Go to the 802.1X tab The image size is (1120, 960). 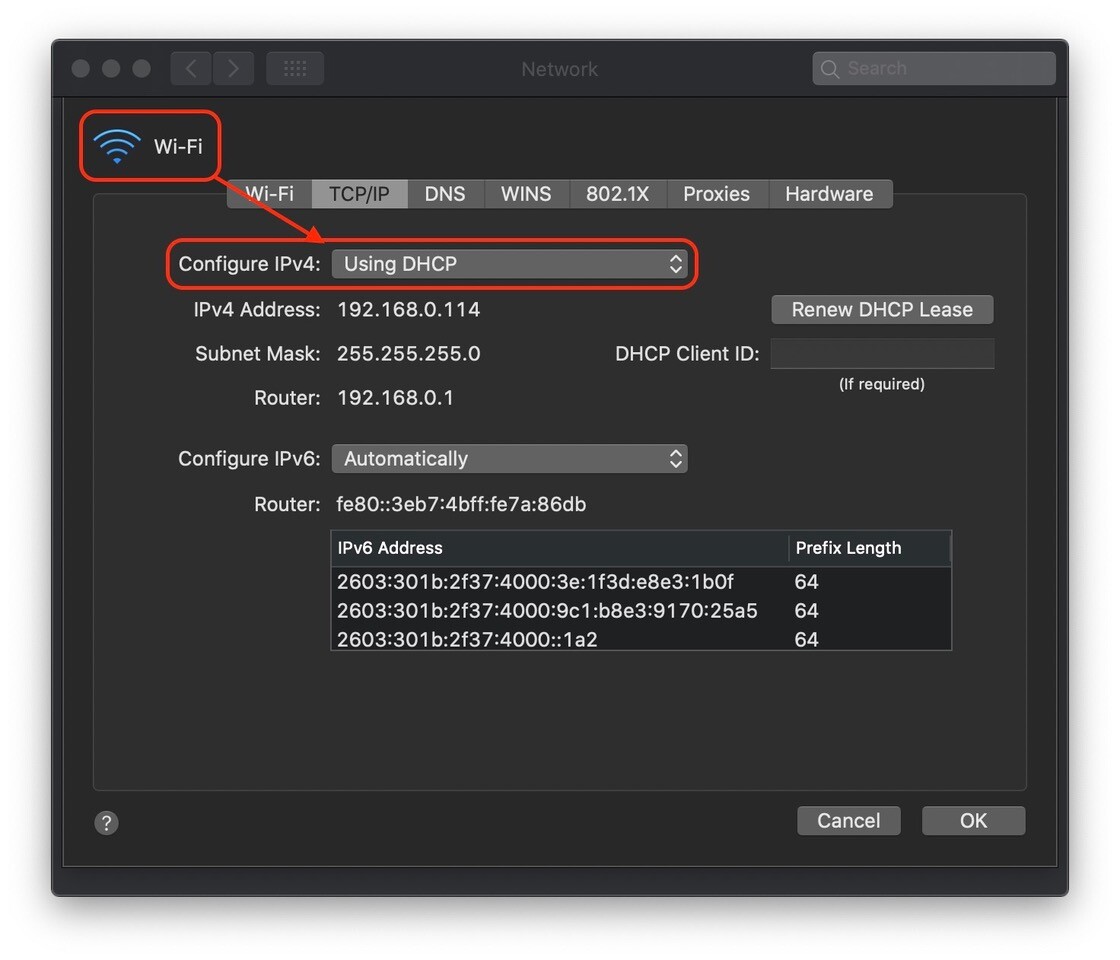617,194
